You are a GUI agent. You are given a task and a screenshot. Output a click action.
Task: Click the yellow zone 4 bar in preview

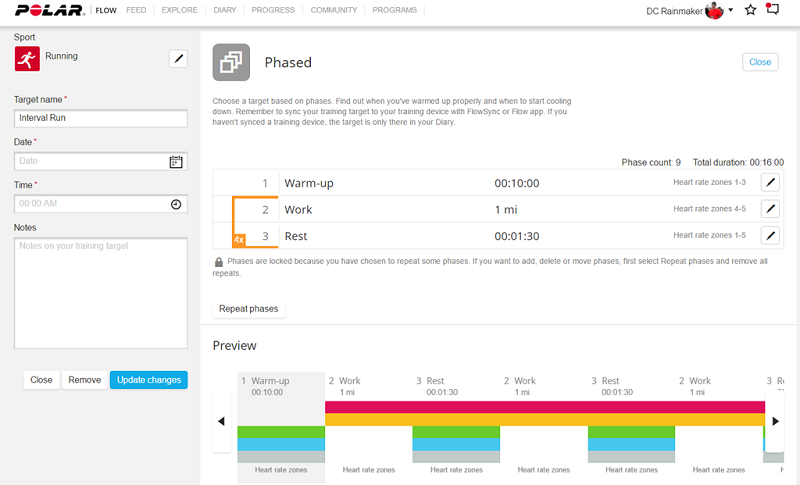pyautogui.click(x=545, y=419)
